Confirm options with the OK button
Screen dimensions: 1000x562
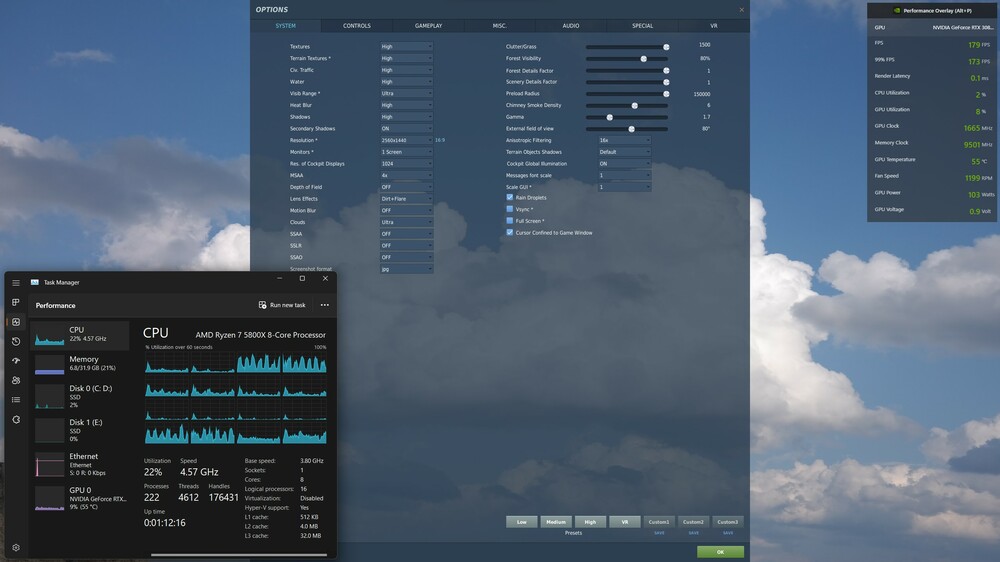tap(720, 552)
